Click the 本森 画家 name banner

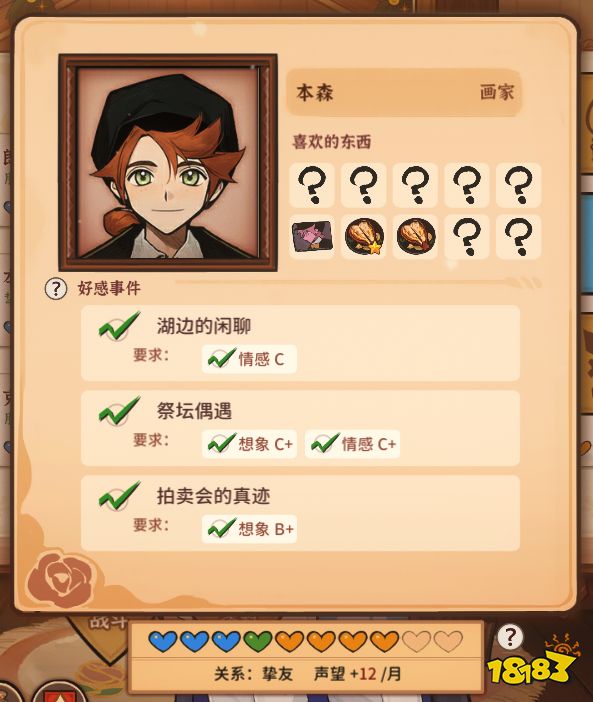(x=404, y=93)
